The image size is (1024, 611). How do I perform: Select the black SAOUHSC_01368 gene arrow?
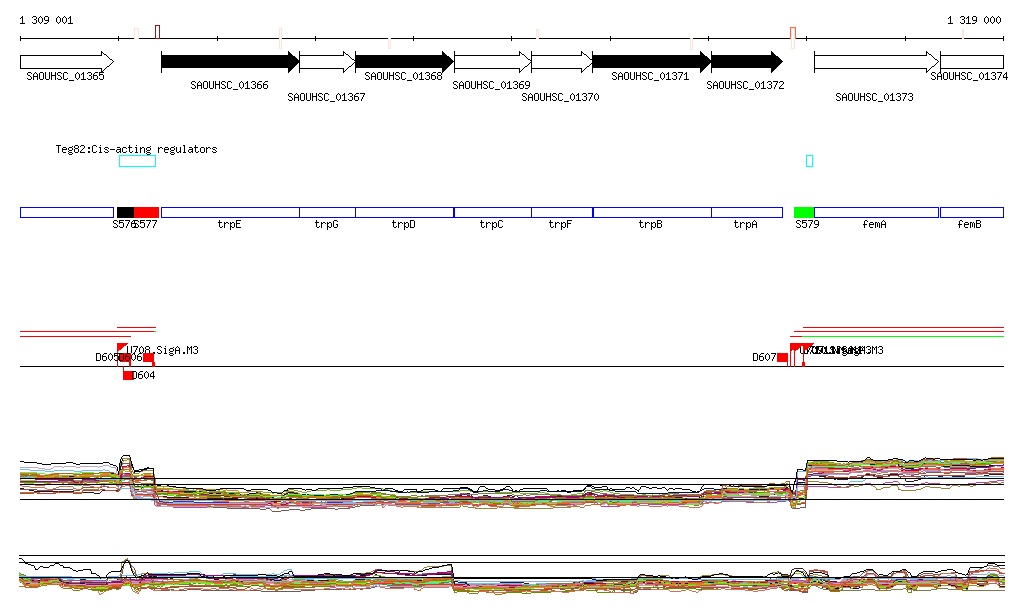click(x=403, y=62)
